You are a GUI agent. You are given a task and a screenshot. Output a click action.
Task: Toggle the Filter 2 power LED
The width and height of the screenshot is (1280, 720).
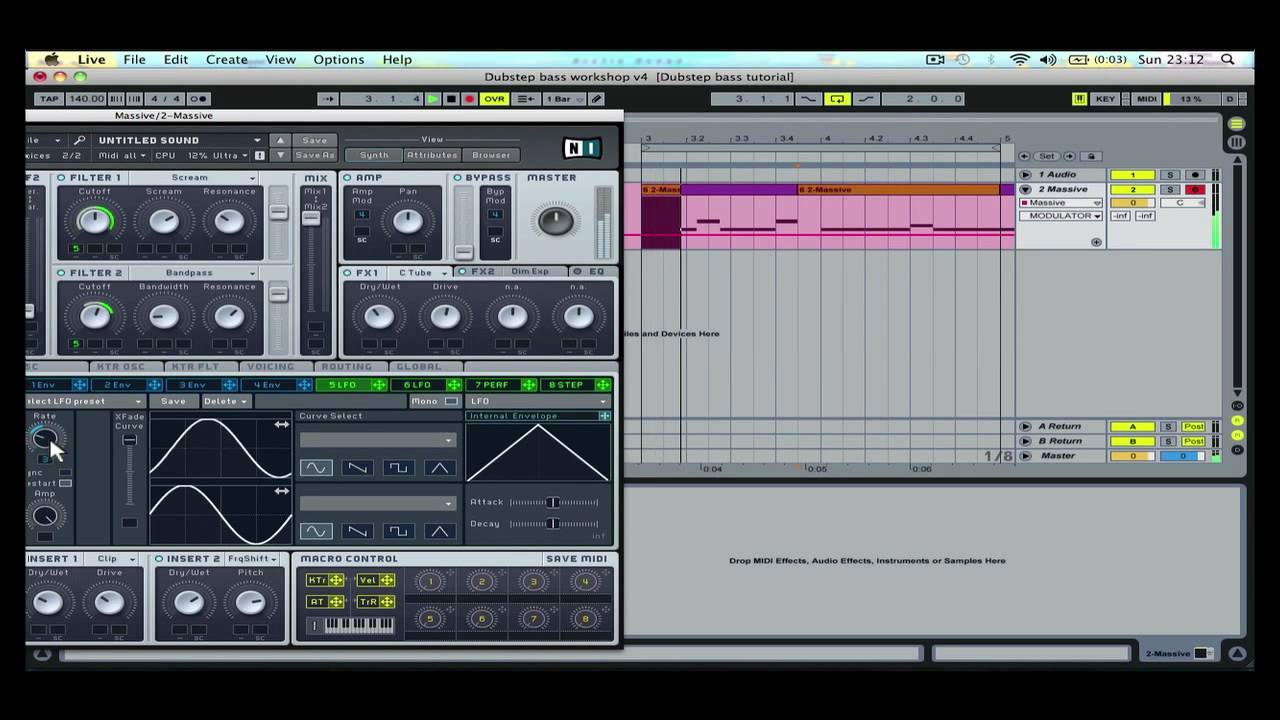61,273
